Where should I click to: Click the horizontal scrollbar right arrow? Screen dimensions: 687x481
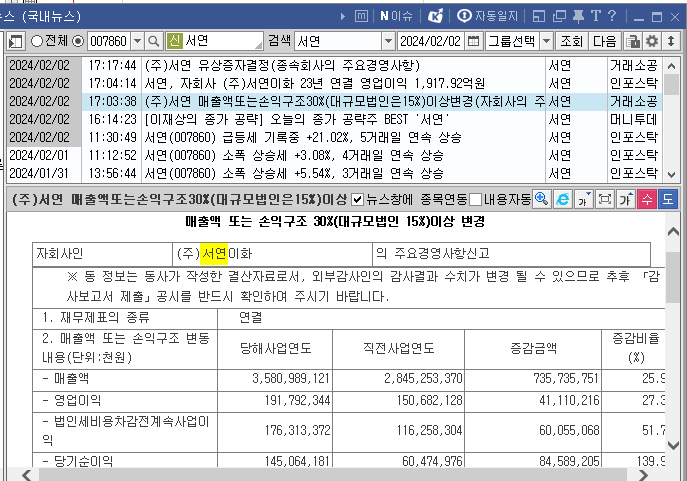tap(643, 475)
